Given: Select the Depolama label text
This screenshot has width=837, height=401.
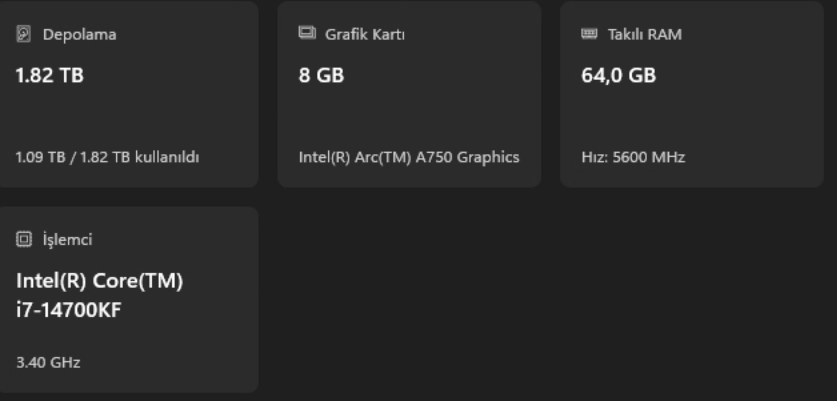Looking at the screenshot, I should pos(80,34).
